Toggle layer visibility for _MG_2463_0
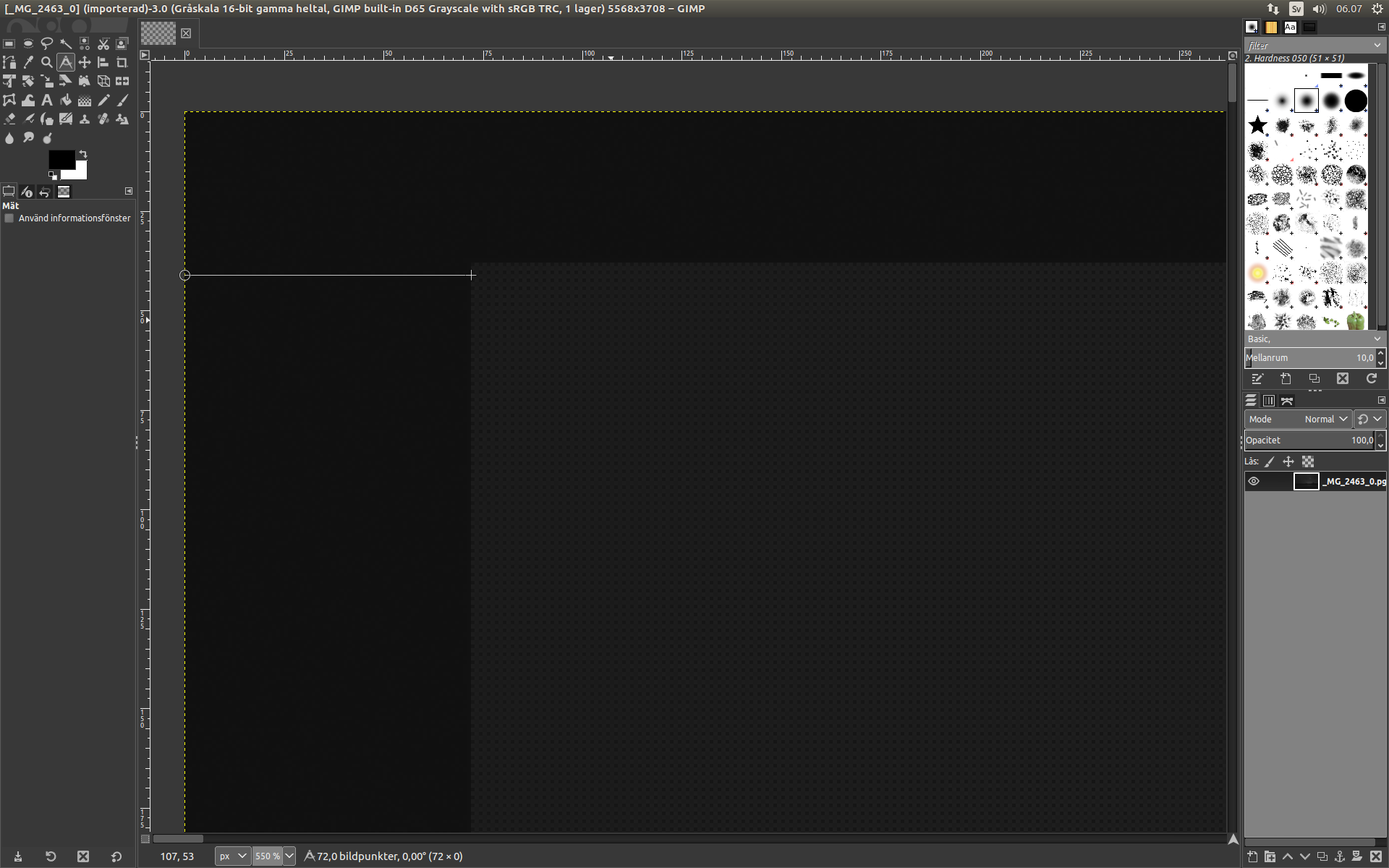Viewport: 1389px width, 868px height. (x=1254, y=481)
